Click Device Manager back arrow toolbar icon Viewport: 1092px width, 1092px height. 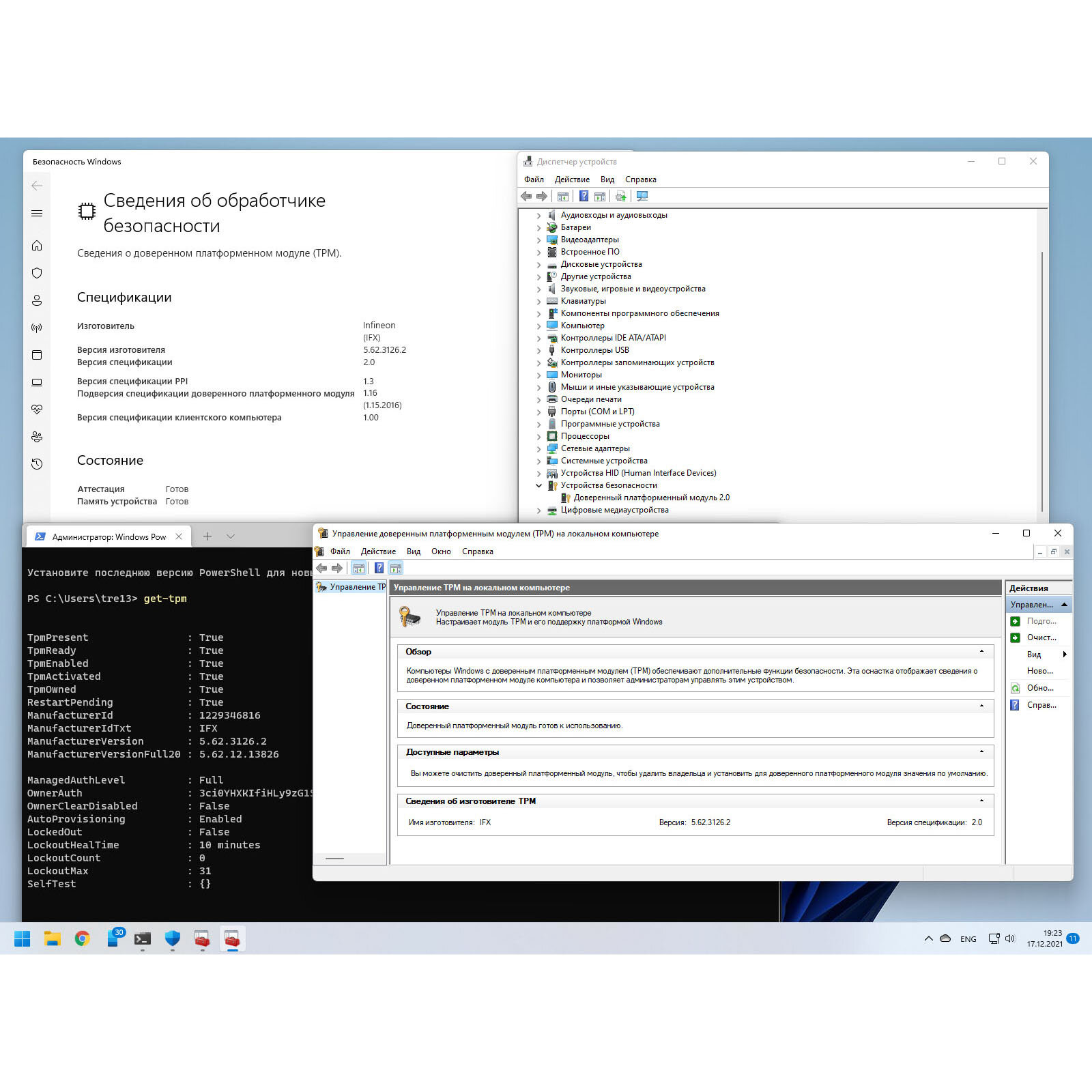point(526,197)
